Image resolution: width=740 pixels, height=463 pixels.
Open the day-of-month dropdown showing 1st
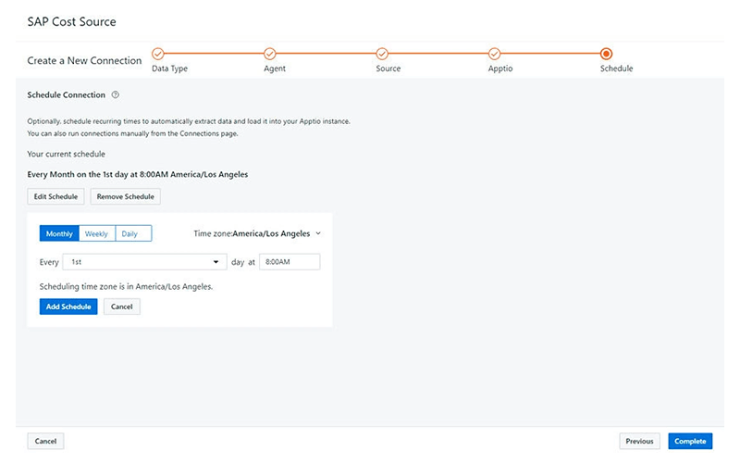144,262
